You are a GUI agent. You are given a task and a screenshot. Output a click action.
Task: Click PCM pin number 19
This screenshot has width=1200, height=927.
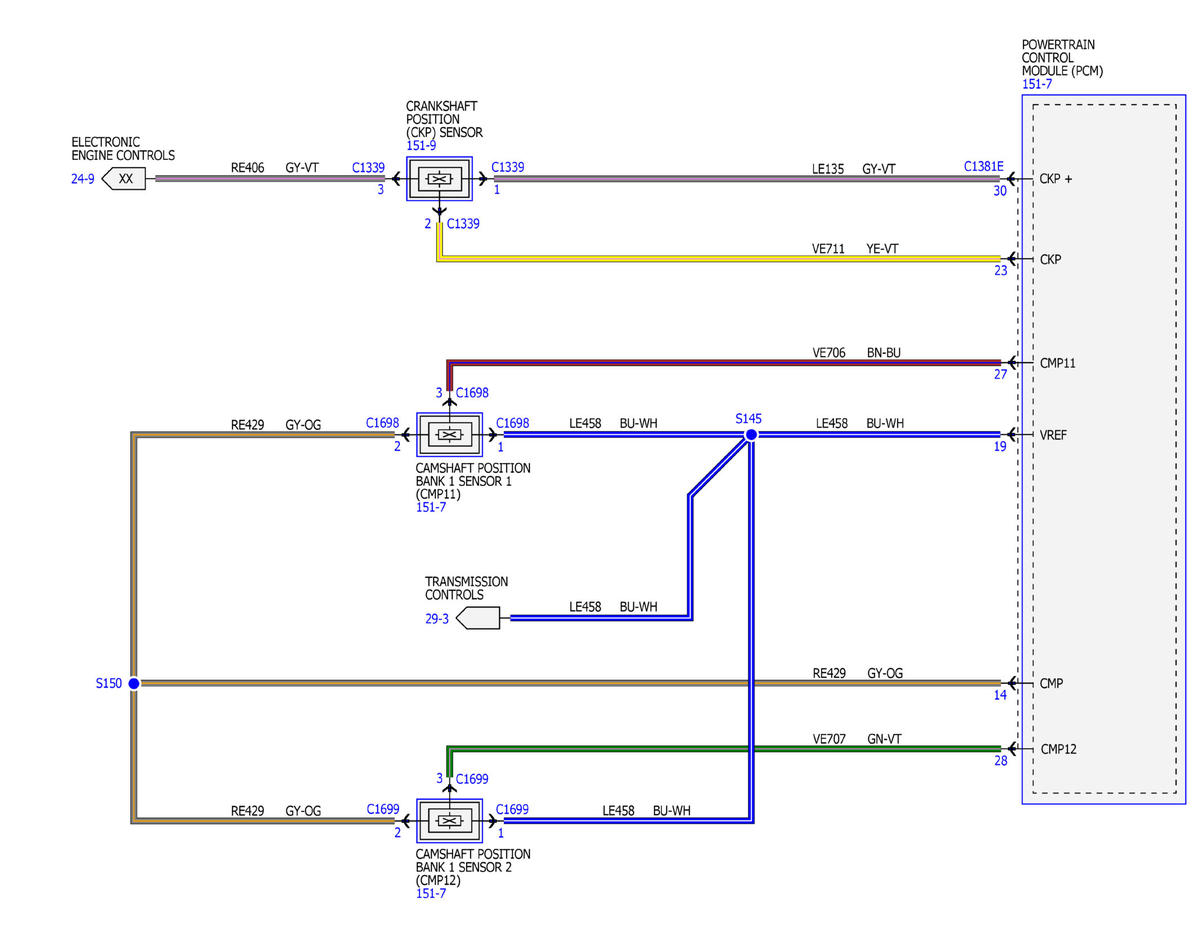pyautogui.click(x=1000, y=447)
